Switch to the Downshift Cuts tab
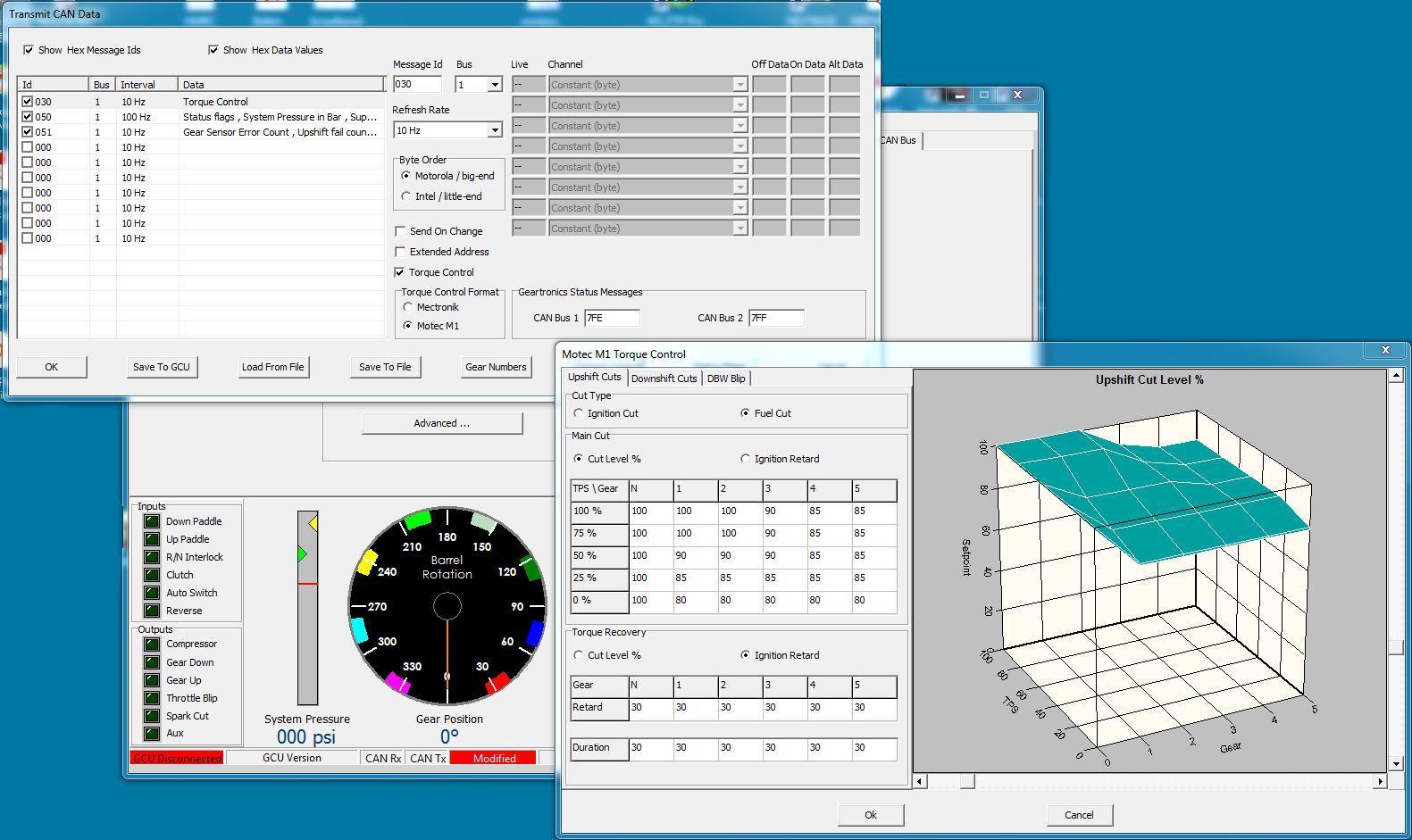 coord(664,378)
